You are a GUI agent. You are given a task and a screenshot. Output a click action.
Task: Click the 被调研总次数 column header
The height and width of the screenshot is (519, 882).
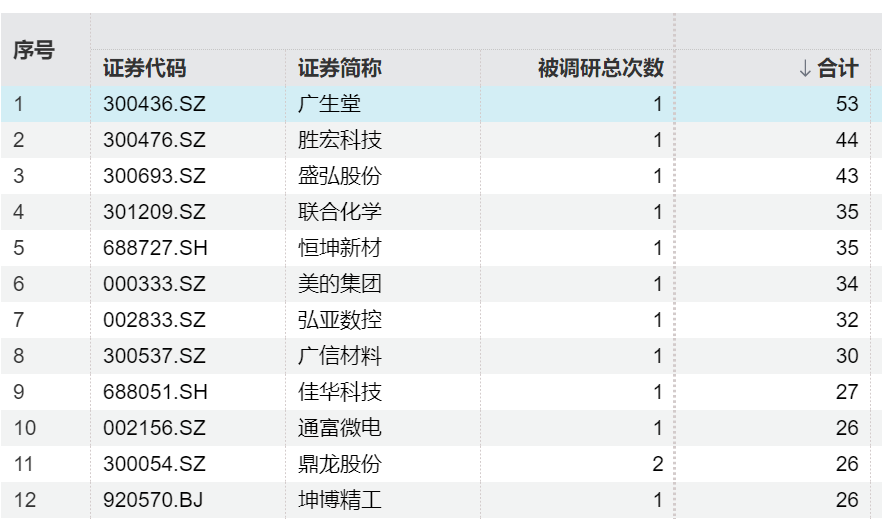pyautogui.click(x=601, y=69)
